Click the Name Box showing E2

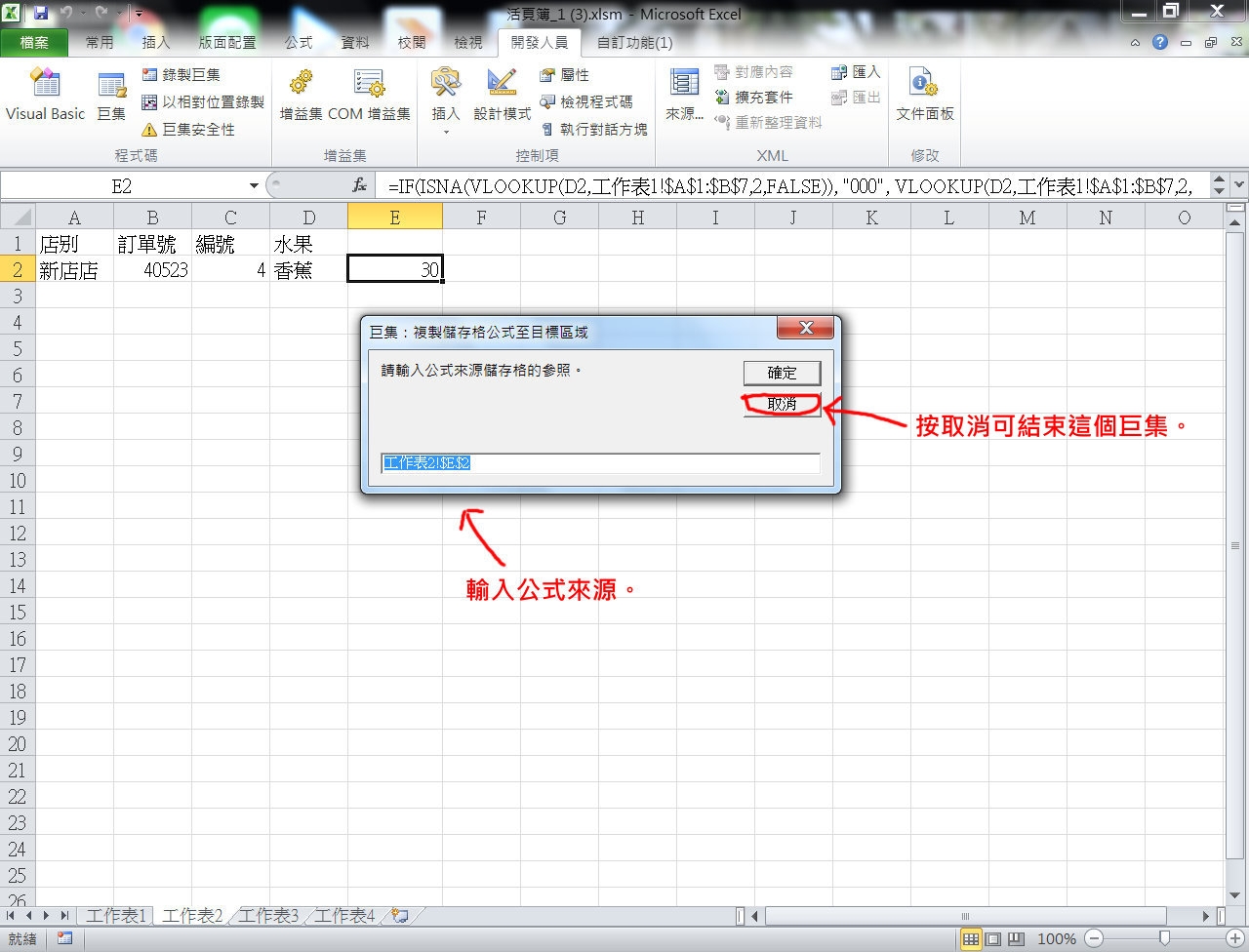coord(122,185)
